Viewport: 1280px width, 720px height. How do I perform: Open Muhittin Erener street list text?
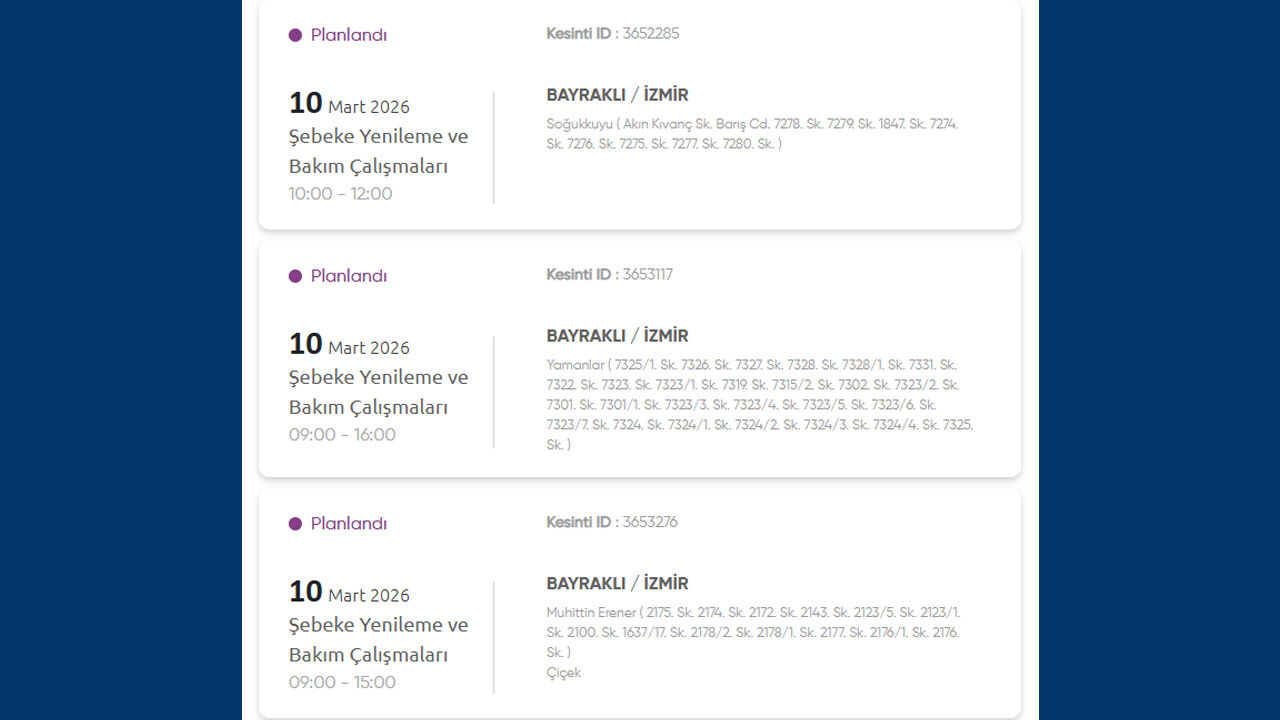click(752, 632)
